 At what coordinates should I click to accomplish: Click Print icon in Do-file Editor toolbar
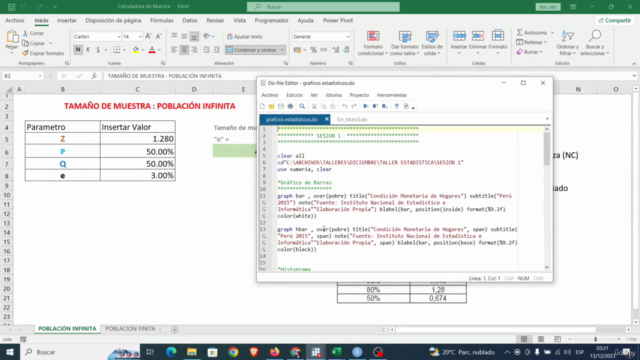(290, 106)
